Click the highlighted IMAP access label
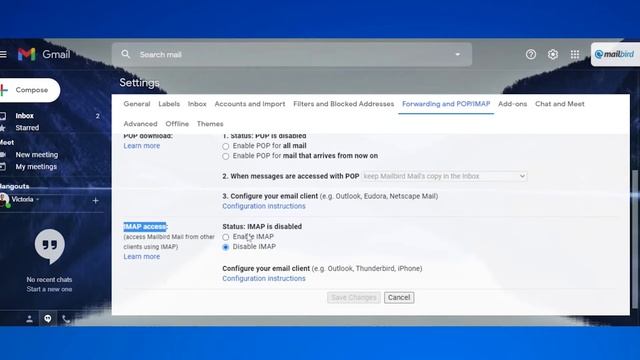 click(145, 227)
